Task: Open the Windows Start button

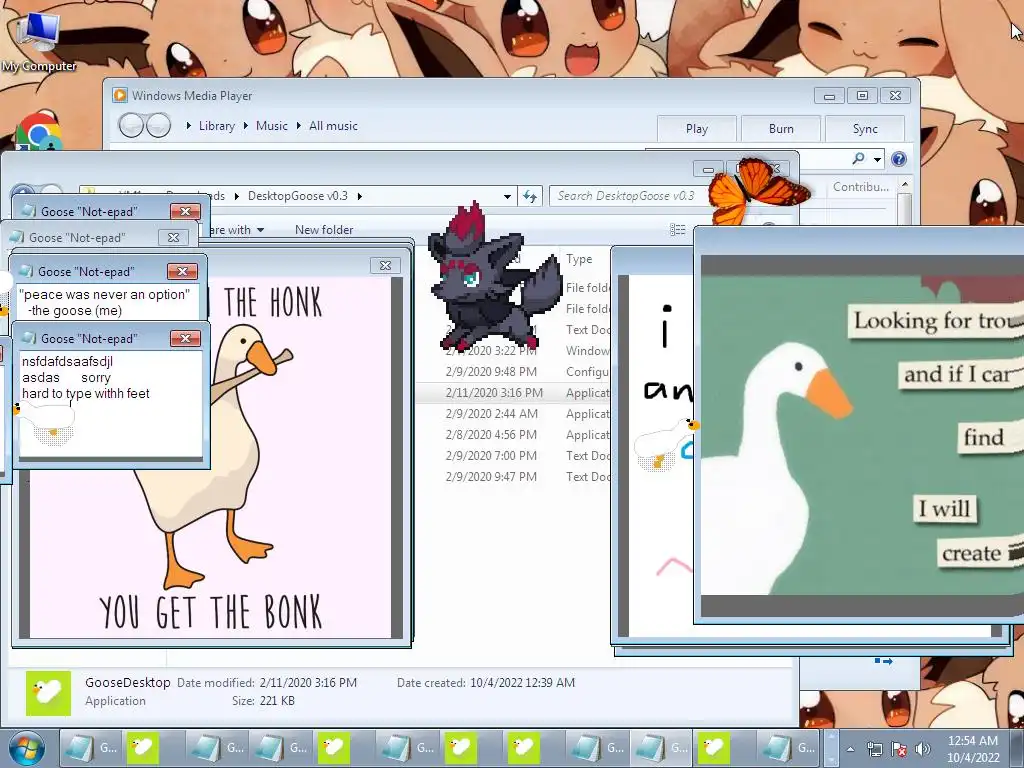Action: point(27,748)
